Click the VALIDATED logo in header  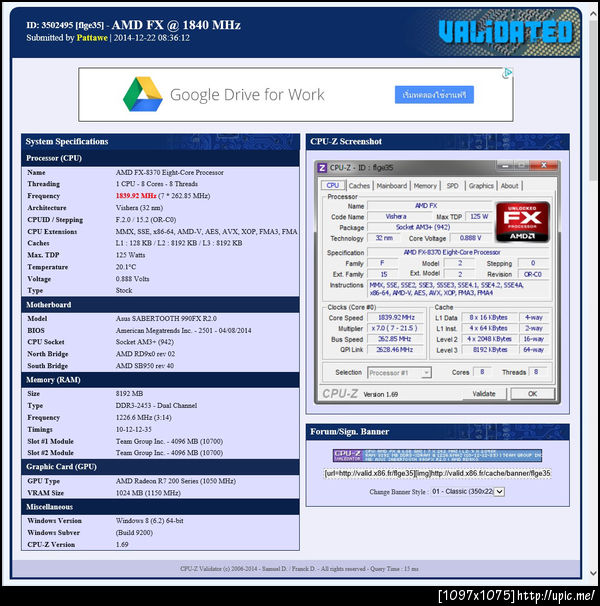(506, 31)
